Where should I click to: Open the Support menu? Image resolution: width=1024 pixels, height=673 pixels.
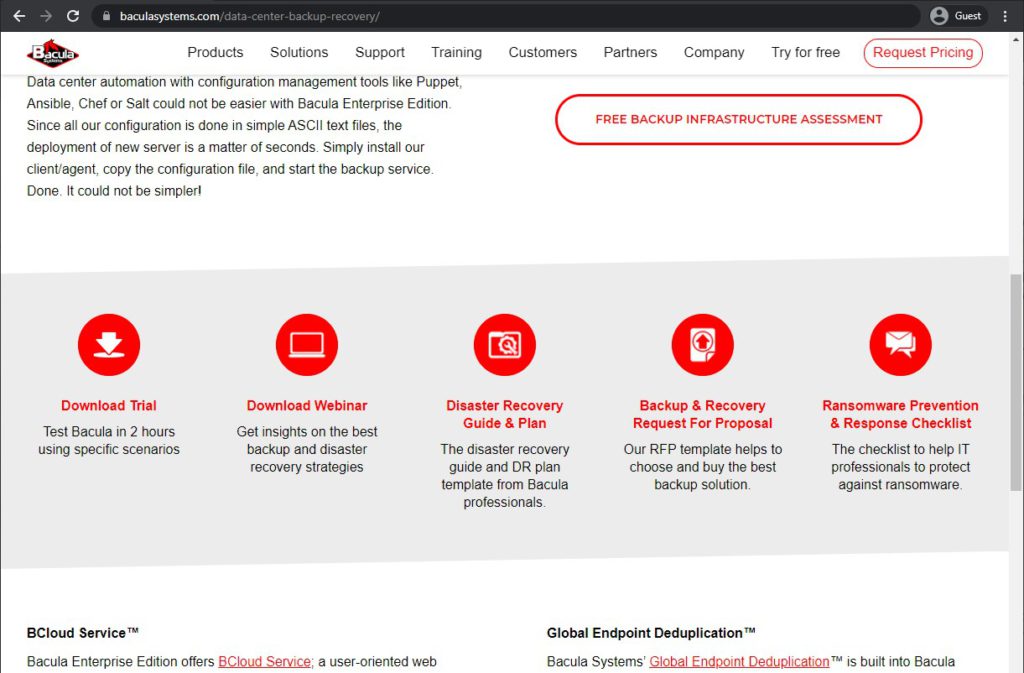click(x=380, y=52)
